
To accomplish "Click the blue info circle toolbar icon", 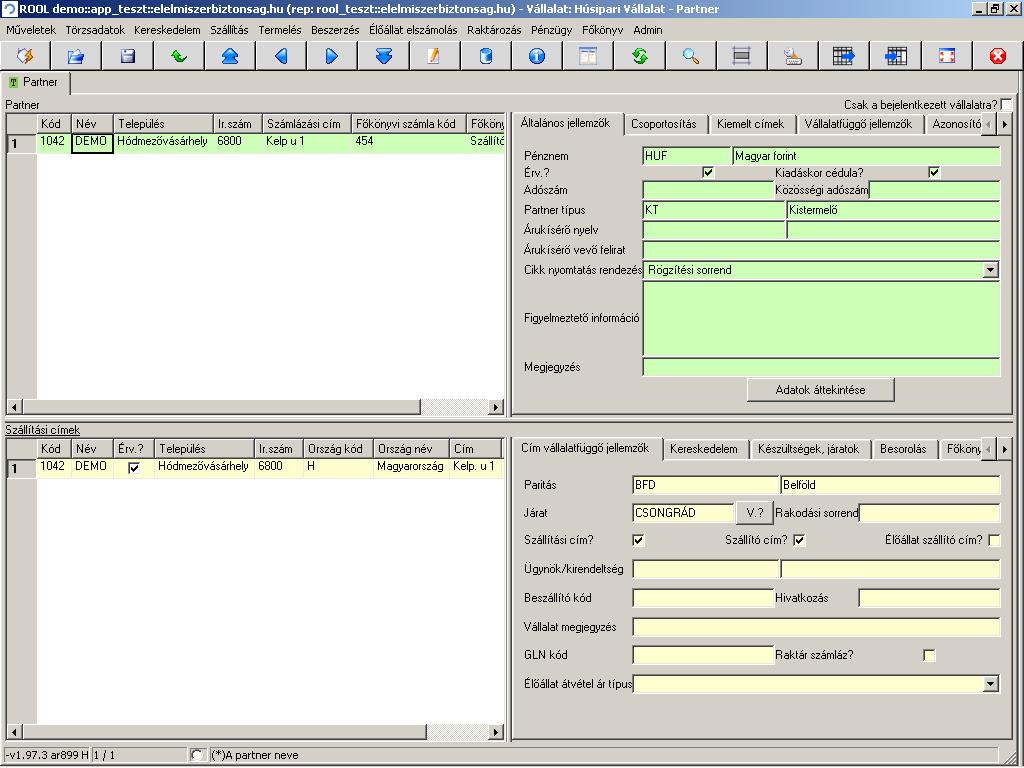I will click(537, 56).
